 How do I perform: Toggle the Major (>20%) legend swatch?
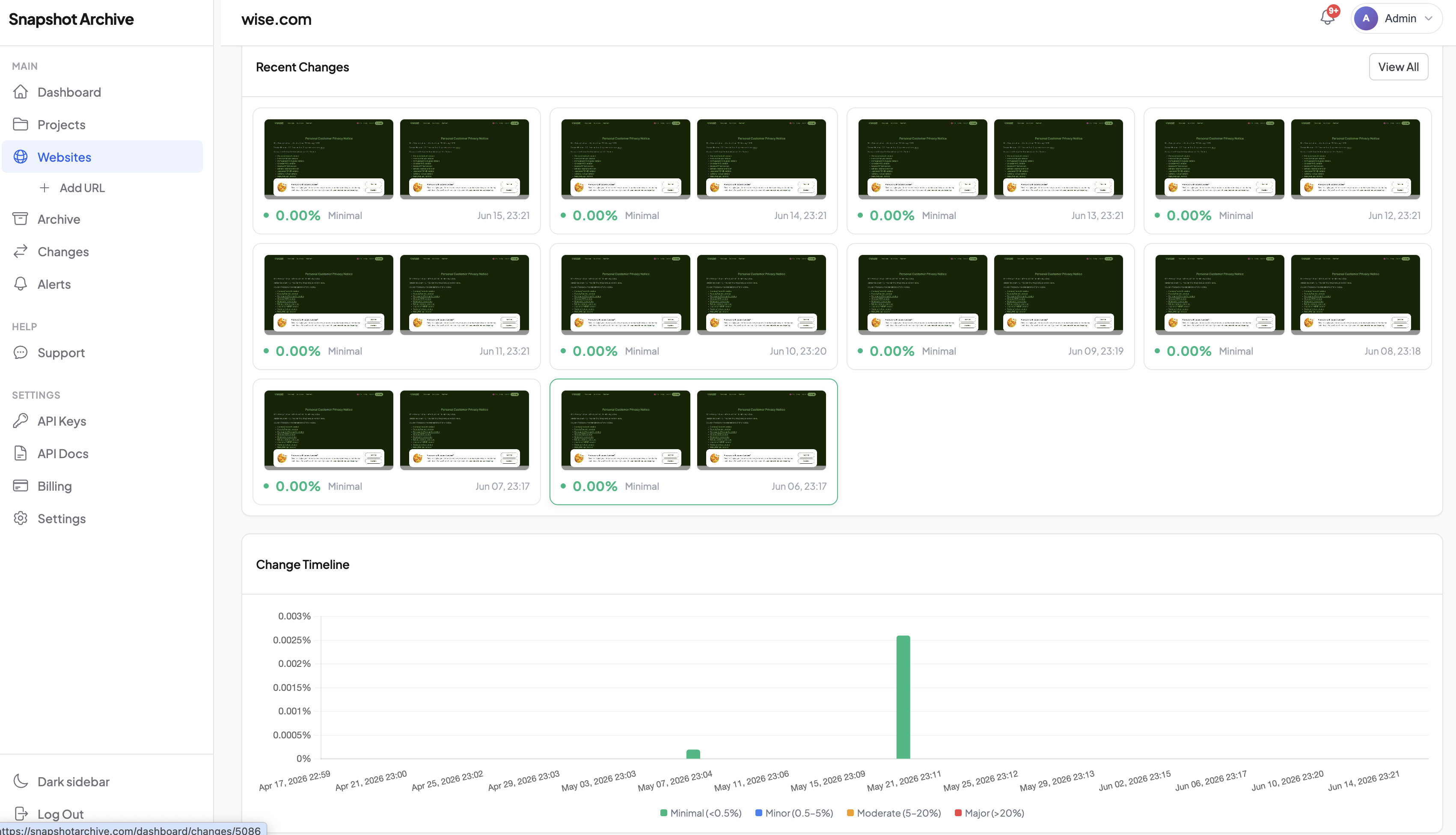tap(958, 813)
